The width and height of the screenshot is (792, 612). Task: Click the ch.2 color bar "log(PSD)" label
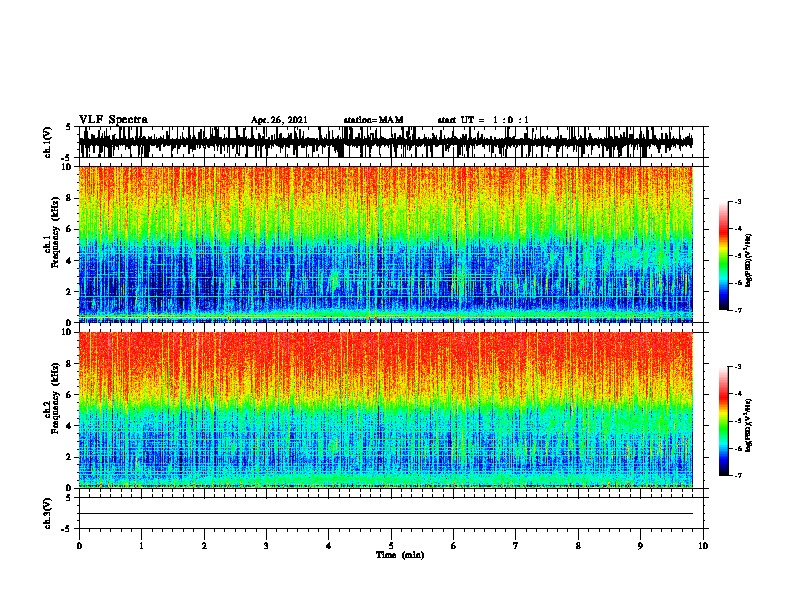pyautogui.click(x=749, y=426)
